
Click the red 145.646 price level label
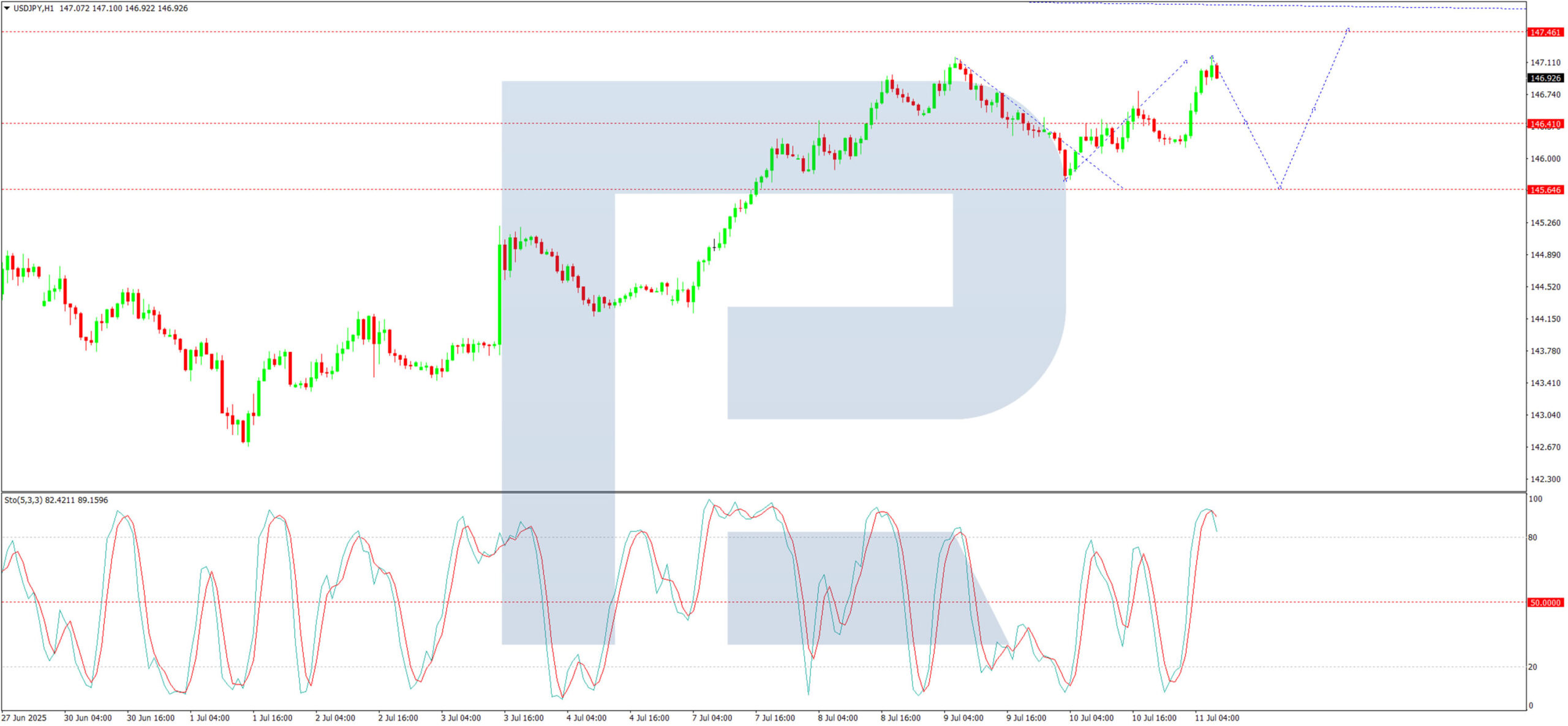tap(1545, 190)
